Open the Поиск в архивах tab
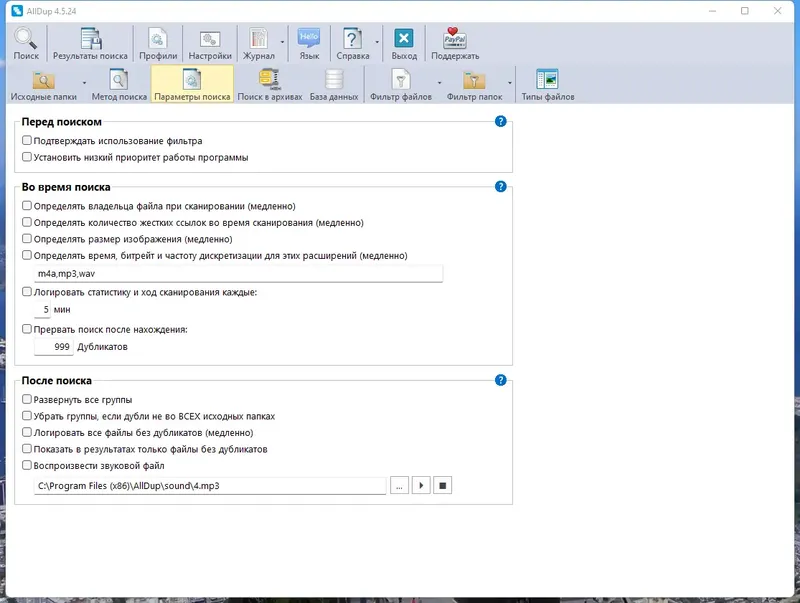This screenshot has width=800, height=603. [269, 85]
